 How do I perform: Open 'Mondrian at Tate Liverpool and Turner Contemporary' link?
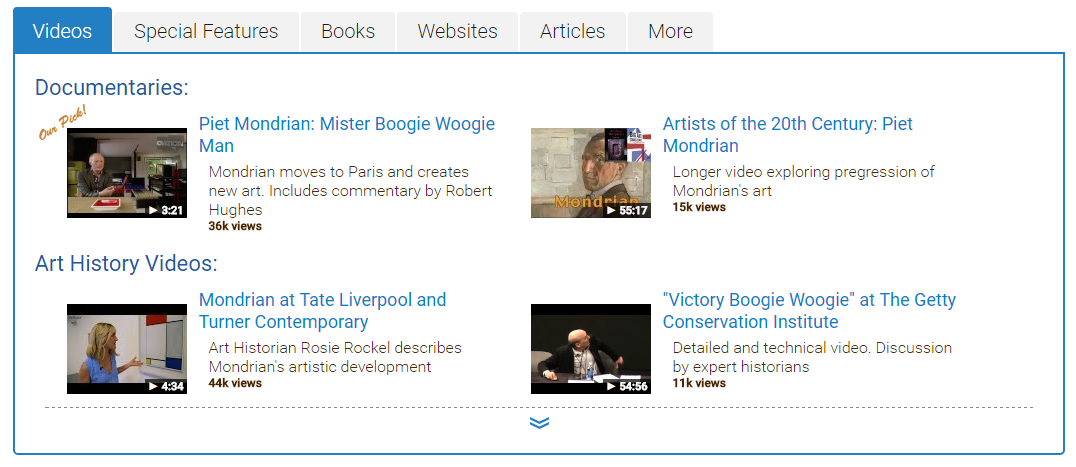323,311
